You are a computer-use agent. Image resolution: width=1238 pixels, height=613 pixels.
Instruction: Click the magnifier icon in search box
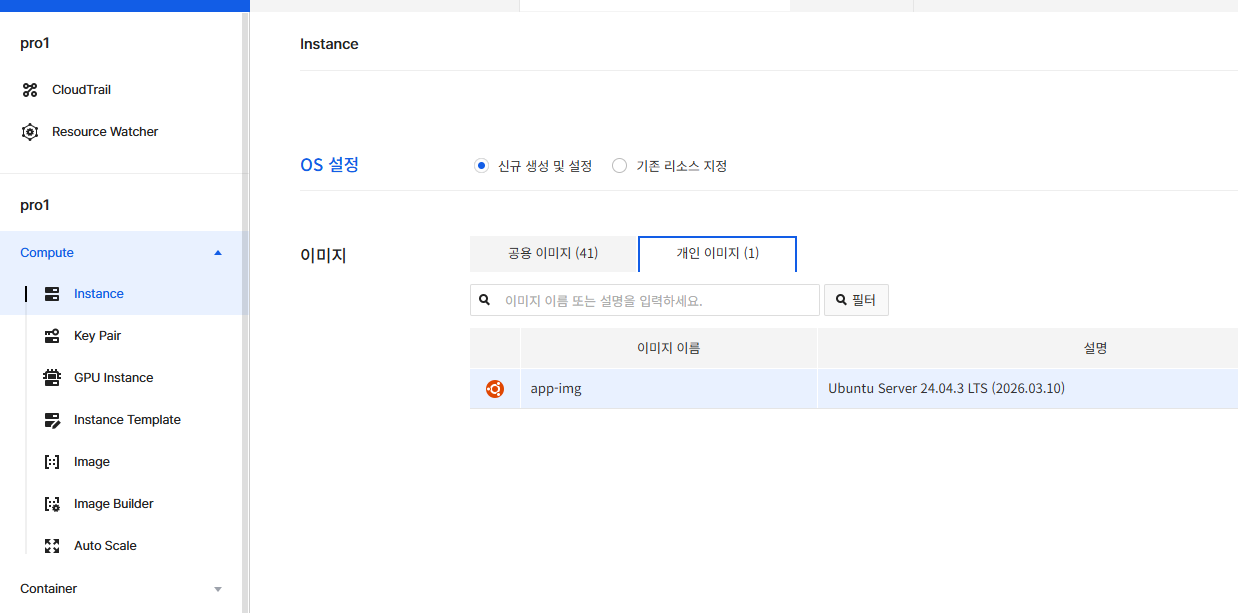(x=485, y=300)
